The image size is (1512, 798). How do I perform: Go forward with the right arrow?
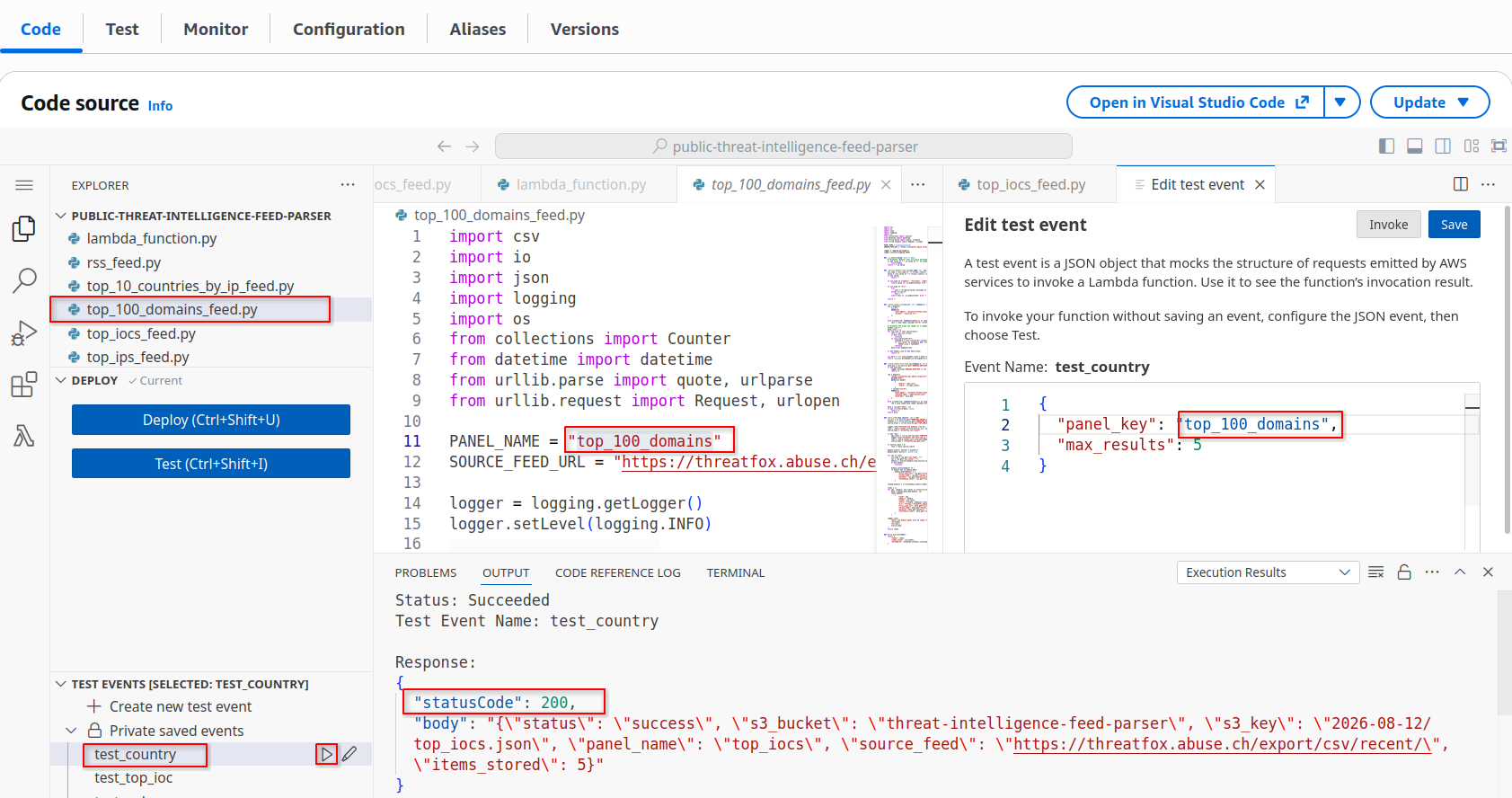pyautogui.click(x=473, y=146)
